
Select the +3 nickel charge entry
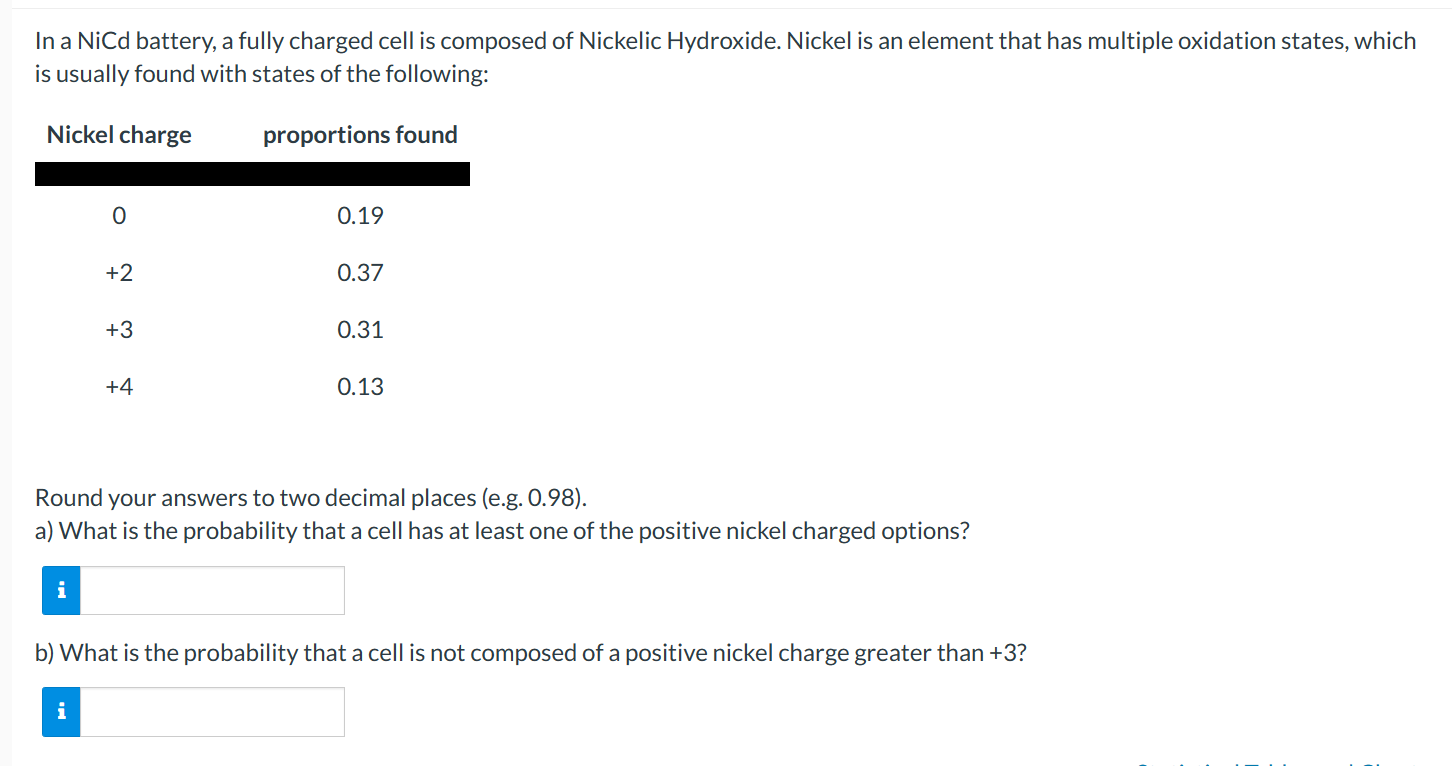coord(118,329)
